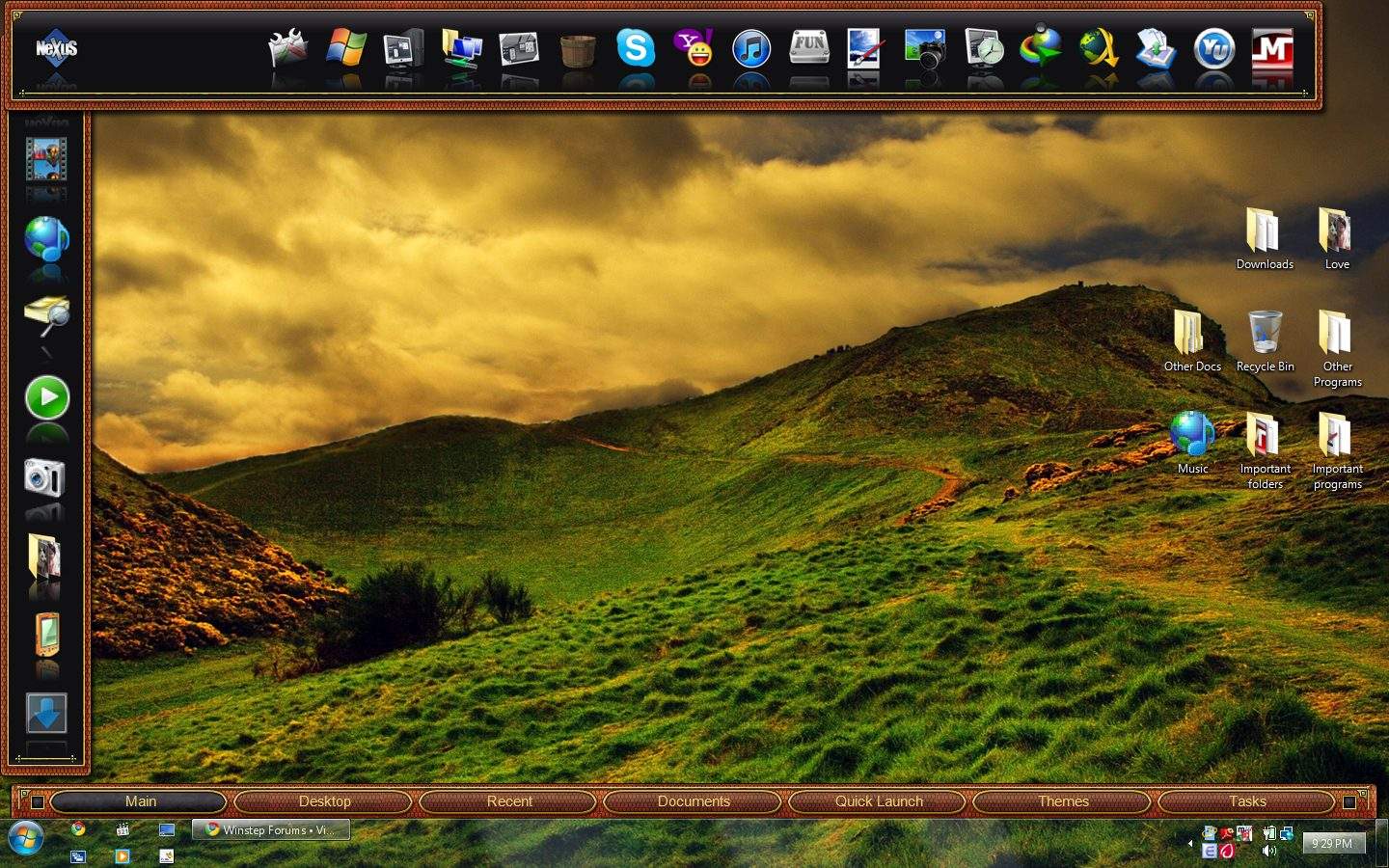
Task: Launch Skype from the Nexus dock
Action: pyautogui.click(x=636, y=47)
